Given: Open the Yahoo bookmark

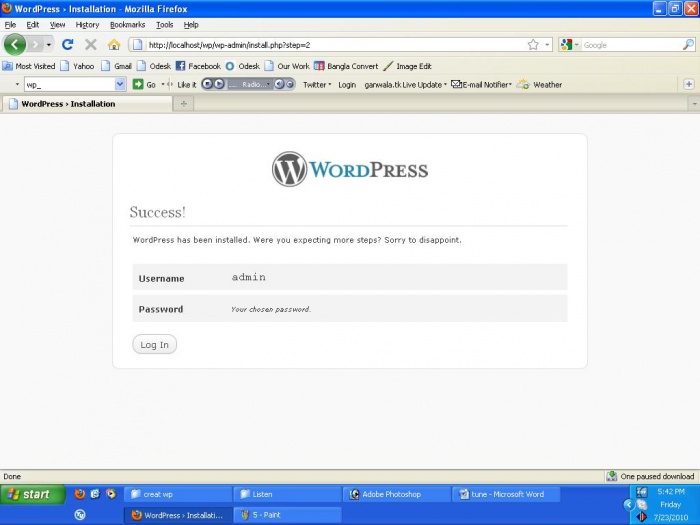Looking at the screenshot, I should coord(77,66).
